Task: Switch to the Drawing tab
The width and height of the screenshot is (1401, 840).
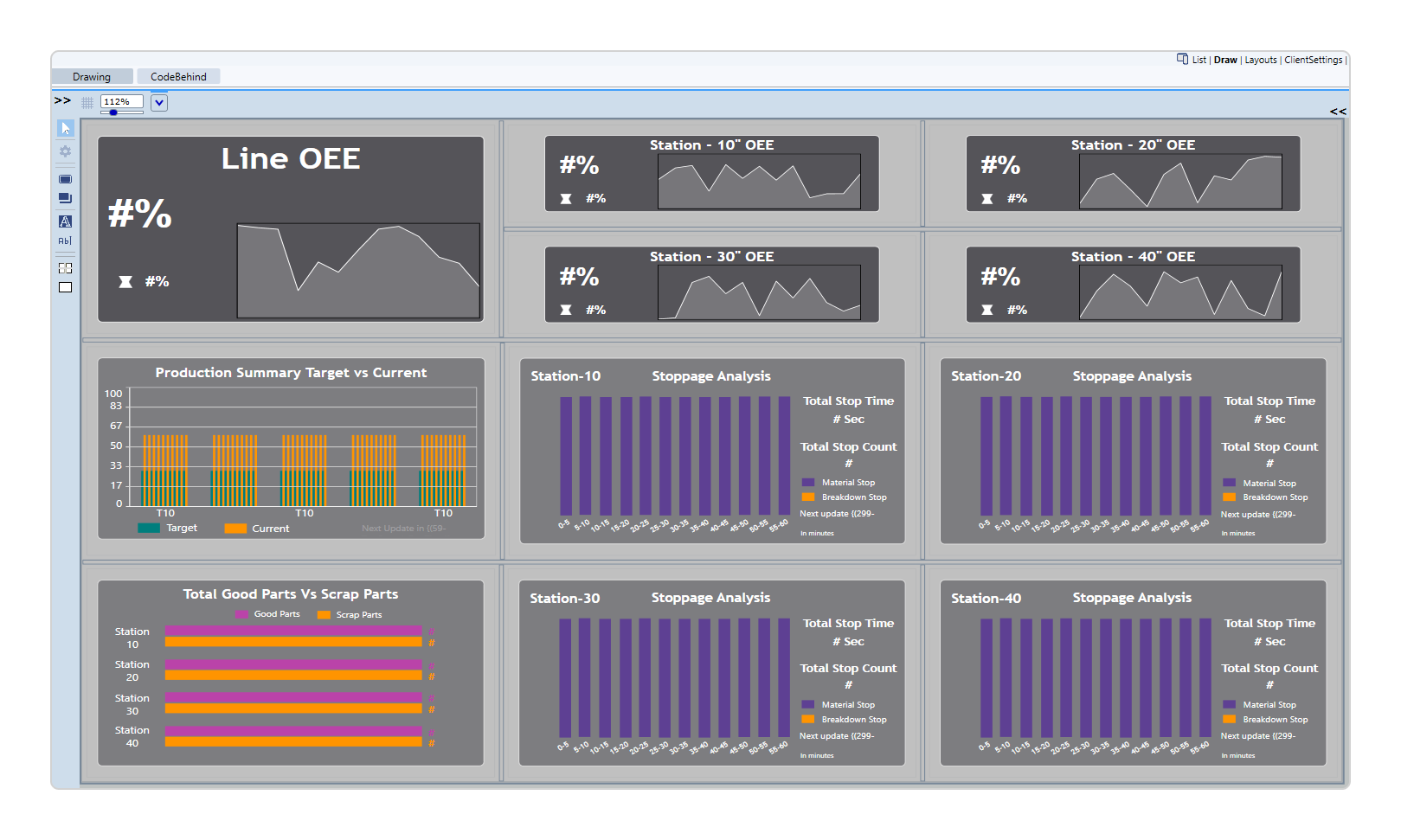Action: click(x=92, y=77)
